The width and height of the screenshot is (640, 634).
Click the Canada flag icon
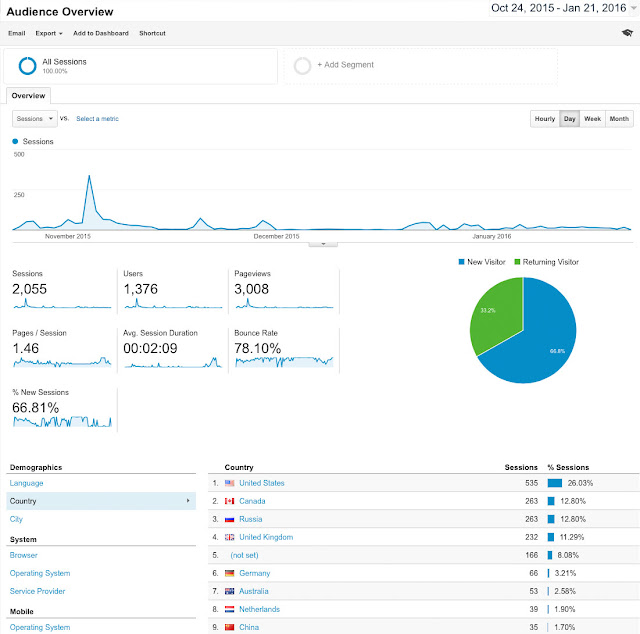(x=229, y=501)
